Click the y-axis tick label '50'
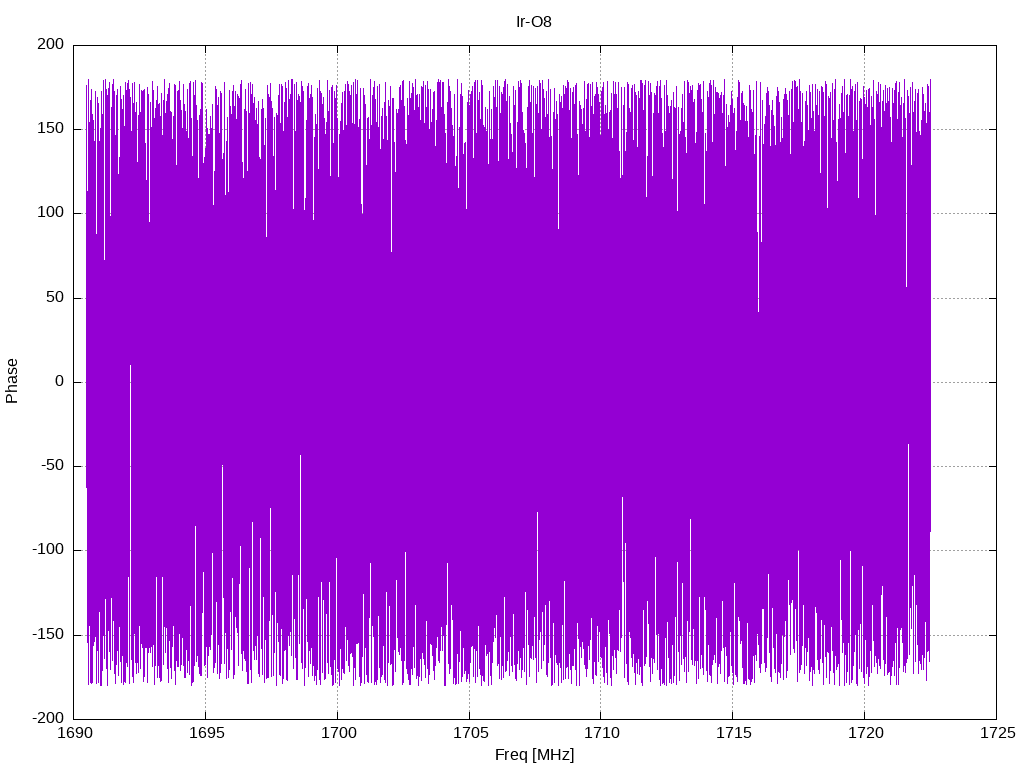1024x768 pixels. point(56,297)
